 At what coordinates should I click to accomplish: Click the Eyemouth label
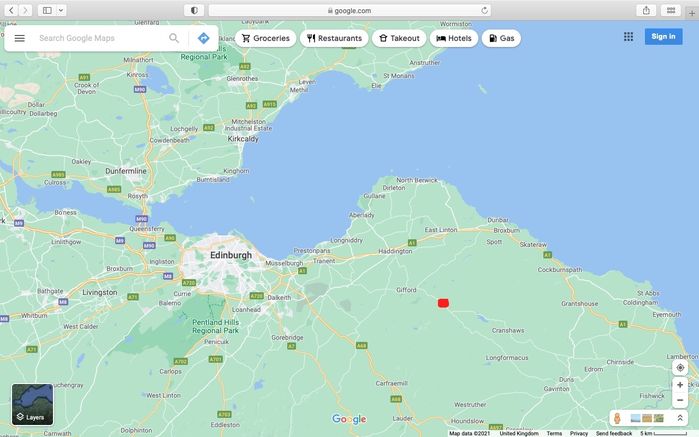pyautogui.click(x=666, y=314)
